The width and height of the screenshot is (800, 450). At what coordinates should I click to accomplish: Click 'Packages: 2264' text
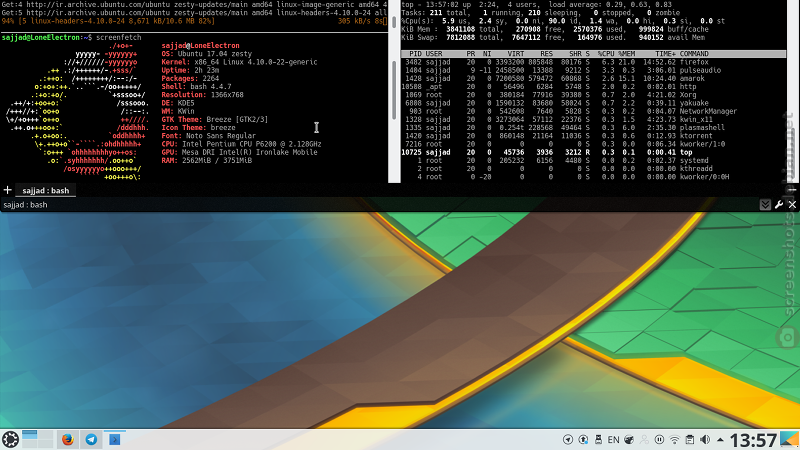click(190, 79)
